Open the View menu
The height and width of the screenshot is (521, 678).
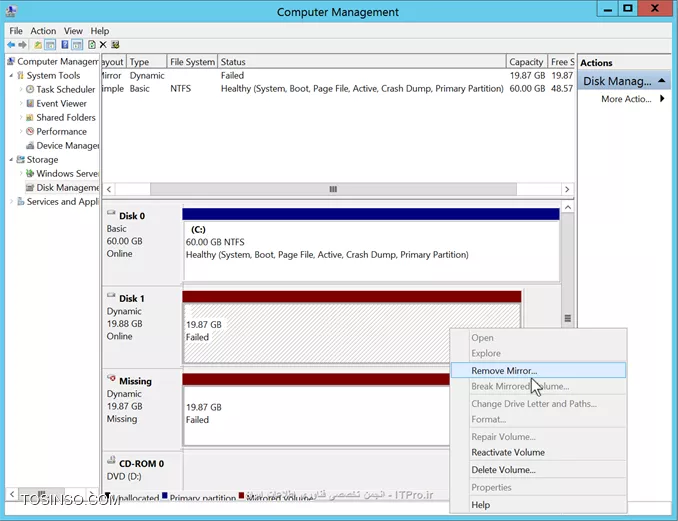point(73,31)
